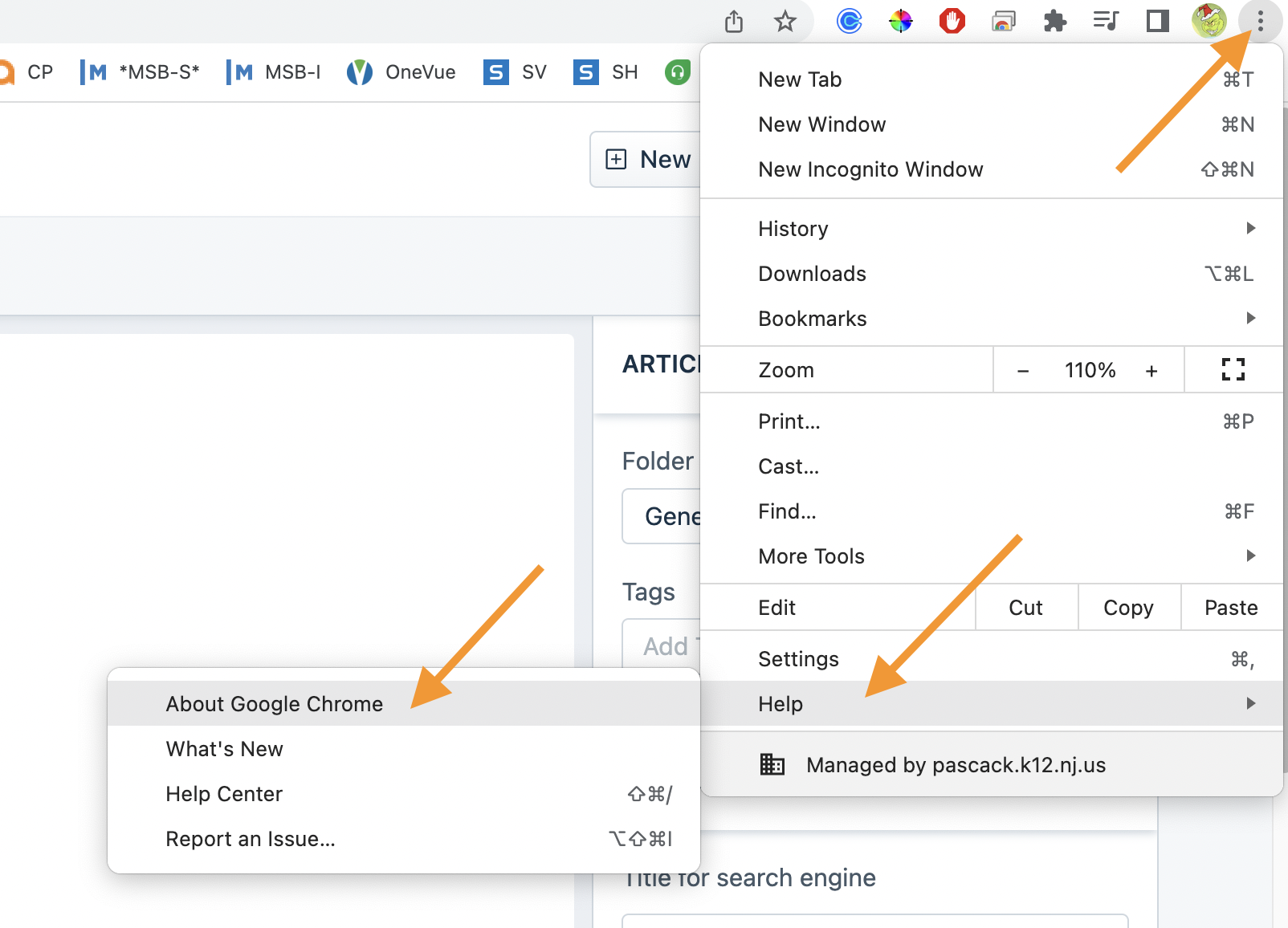Expand the History submenu
This screenshot has height=928, width=1288.
pyautogui.click(x=992, y=229)
